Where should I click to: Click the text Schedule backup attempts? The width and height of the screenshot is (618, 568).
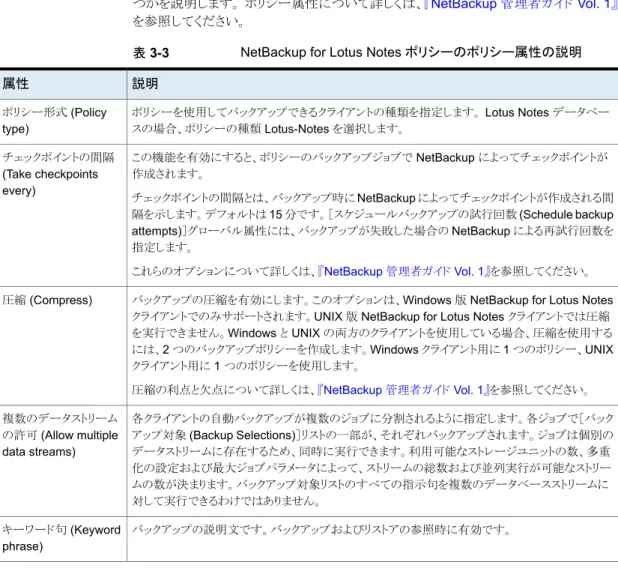pyautogui.click(x=372, y=222)
